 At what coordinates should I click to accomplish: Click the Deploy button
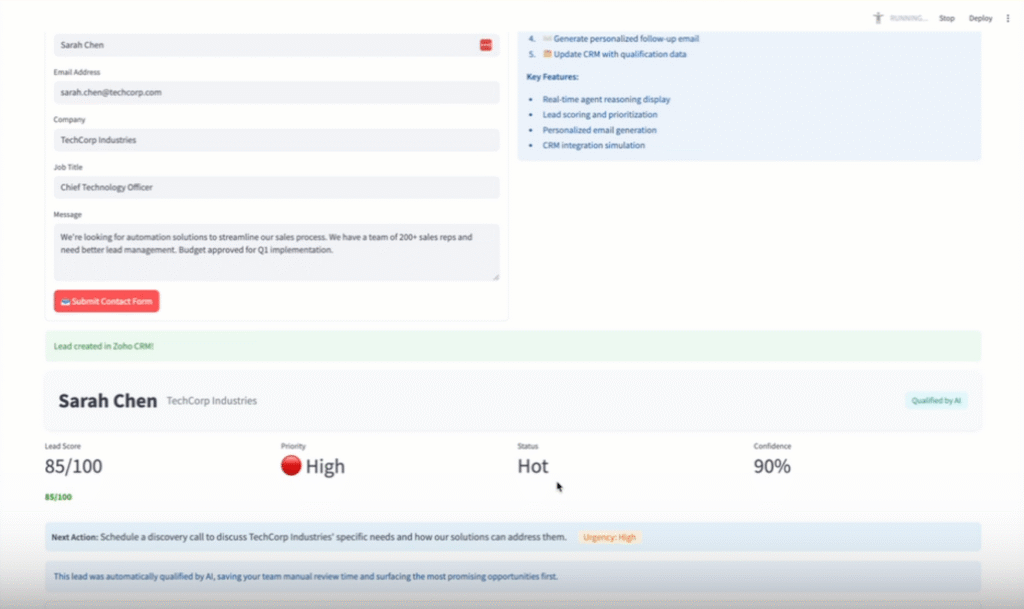click(980, 18)
